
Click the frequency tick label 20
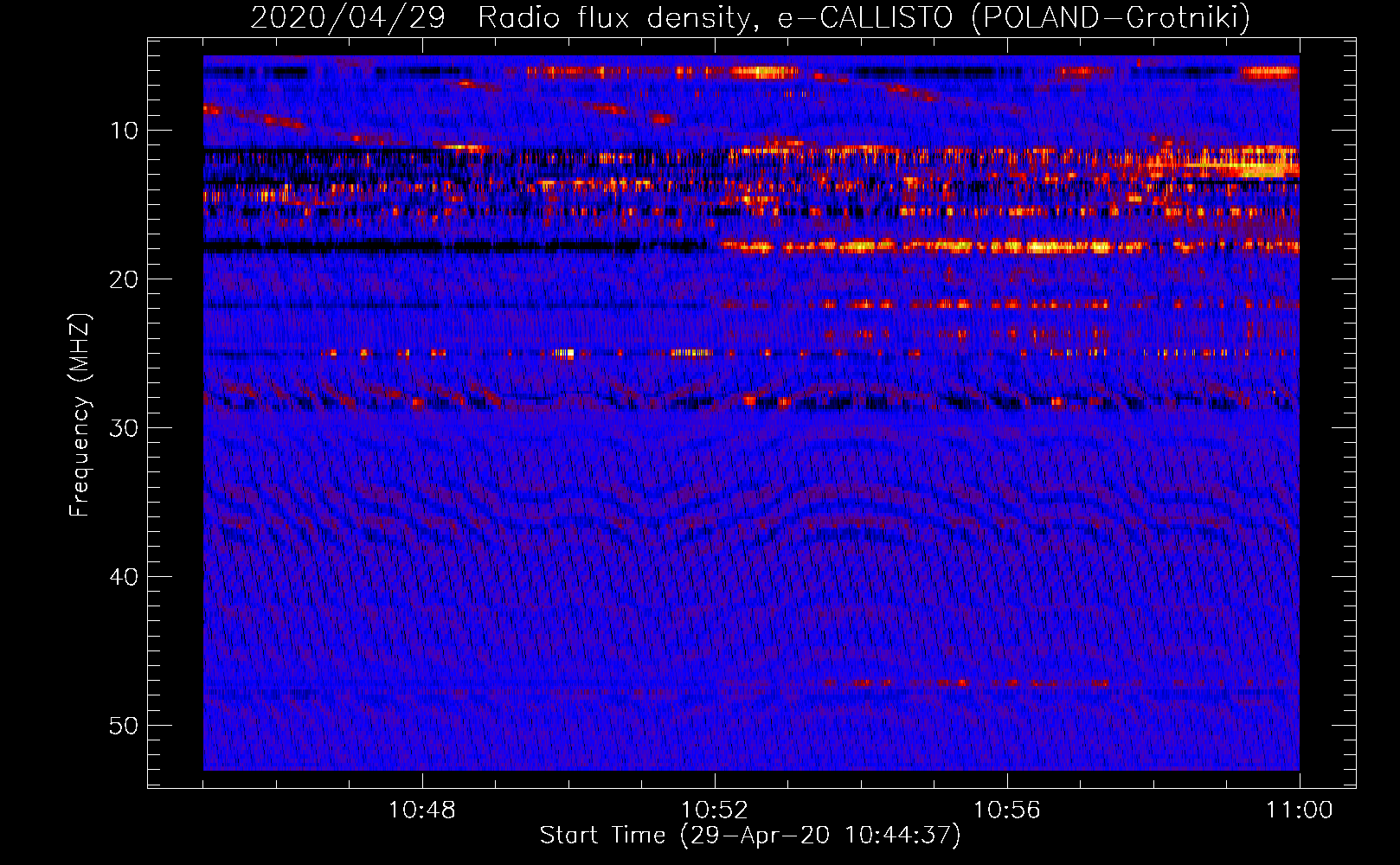(124, 279)
